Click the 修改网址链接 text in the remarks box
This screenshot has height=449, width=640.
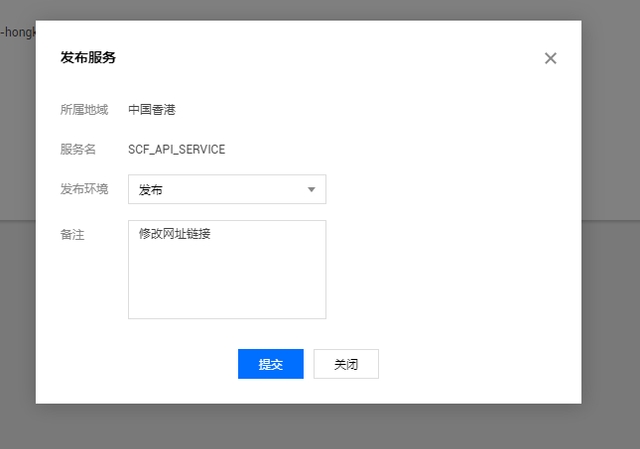point(174,235)
